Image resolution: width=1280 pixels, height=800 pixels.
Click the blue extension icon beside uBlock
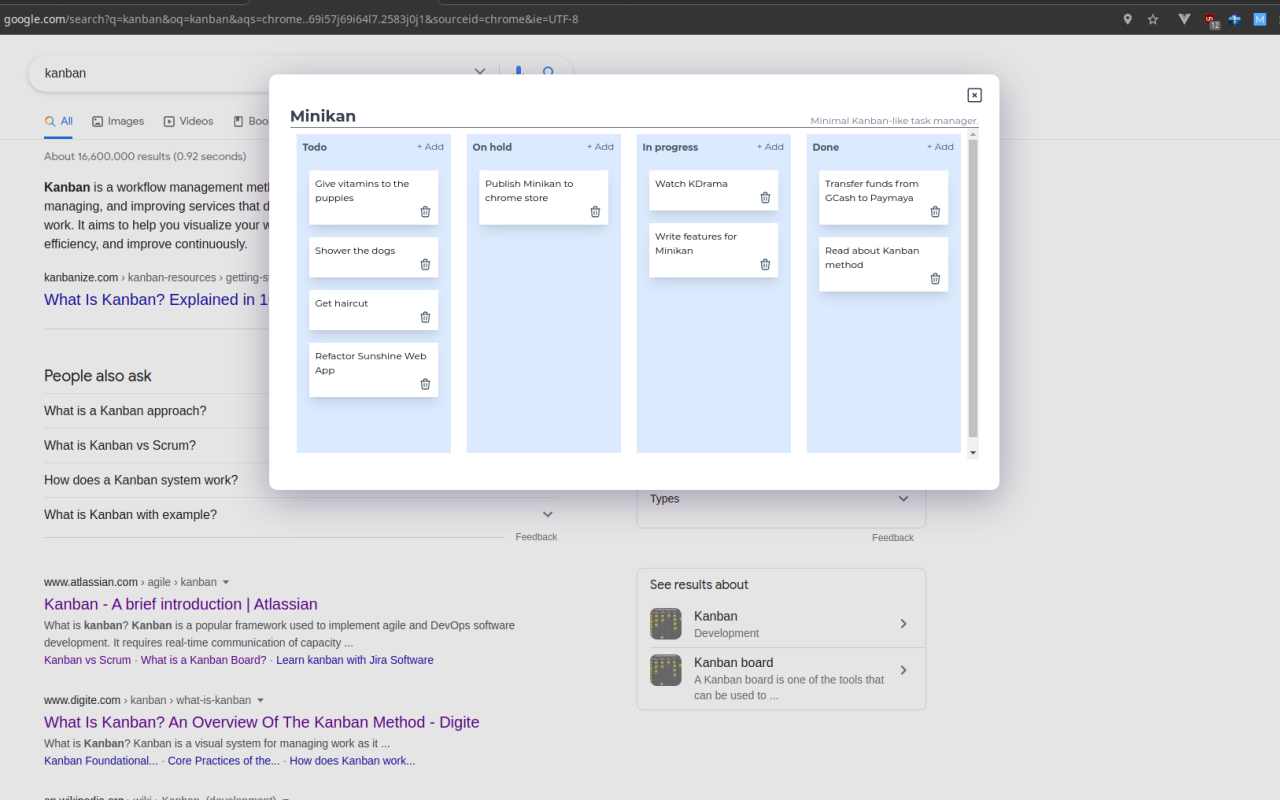1235,19
